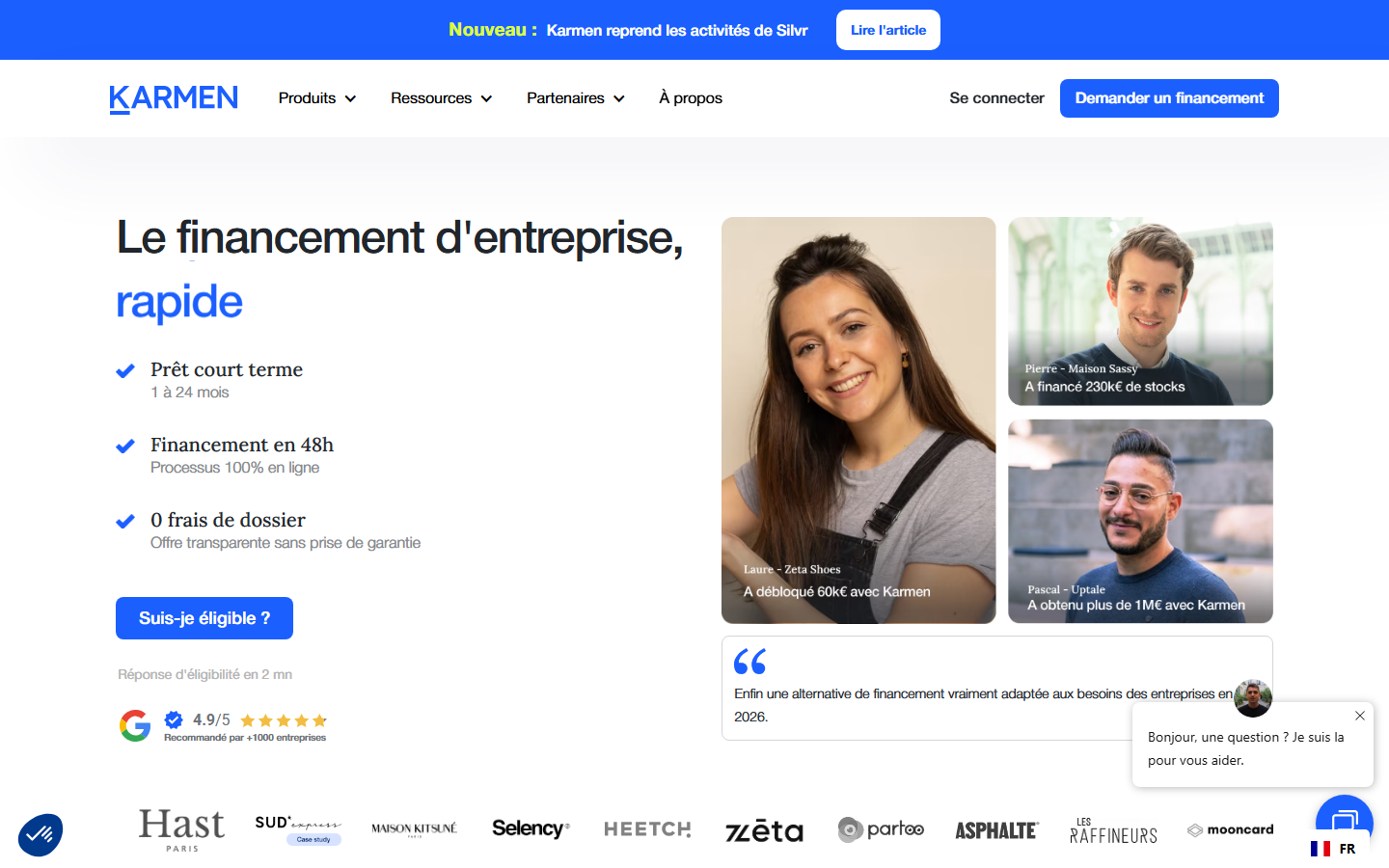Click the Selency logo
1389x868 pixels.
[531, 828]
